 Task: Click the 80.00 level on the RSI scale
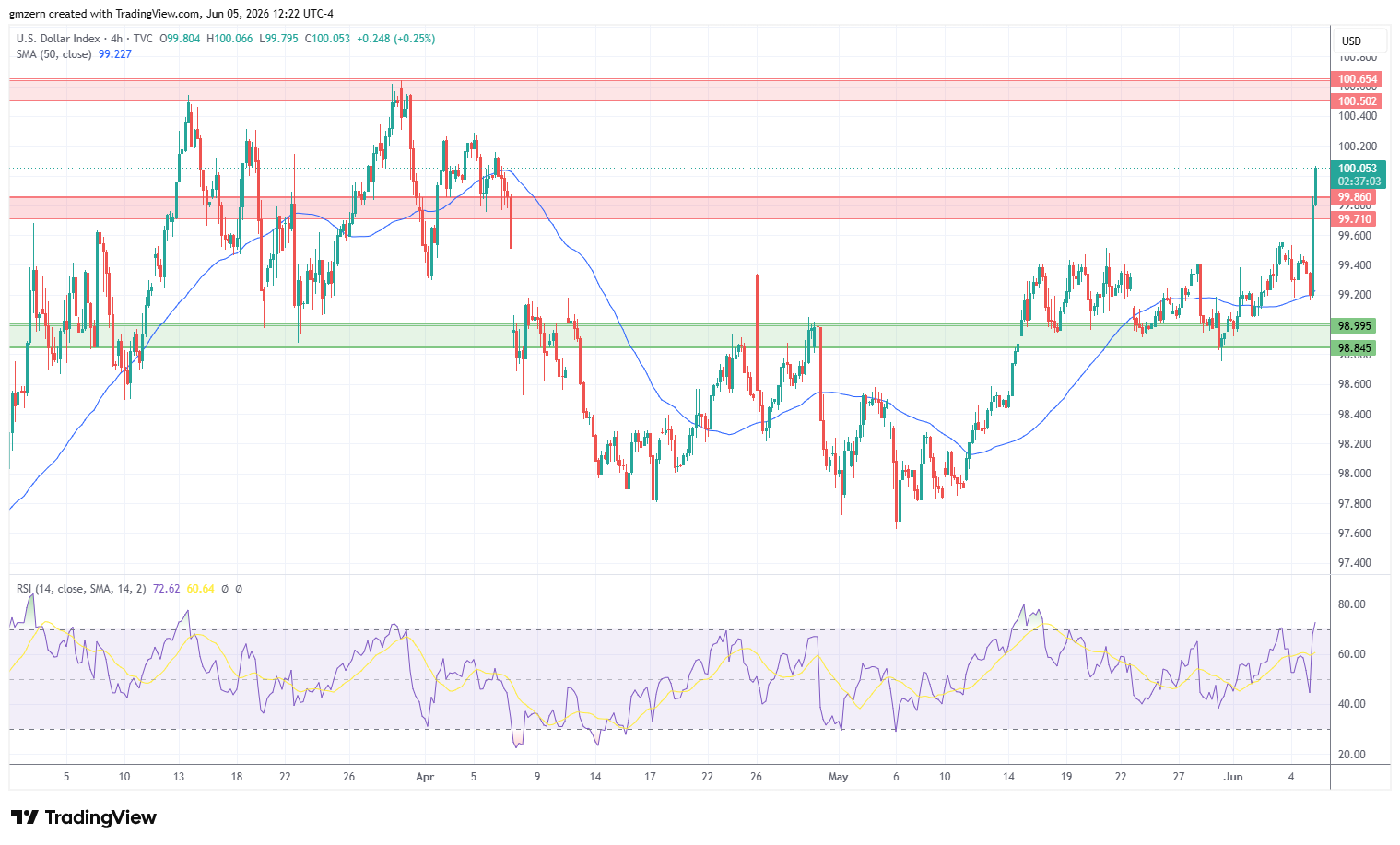[1351, 604]
